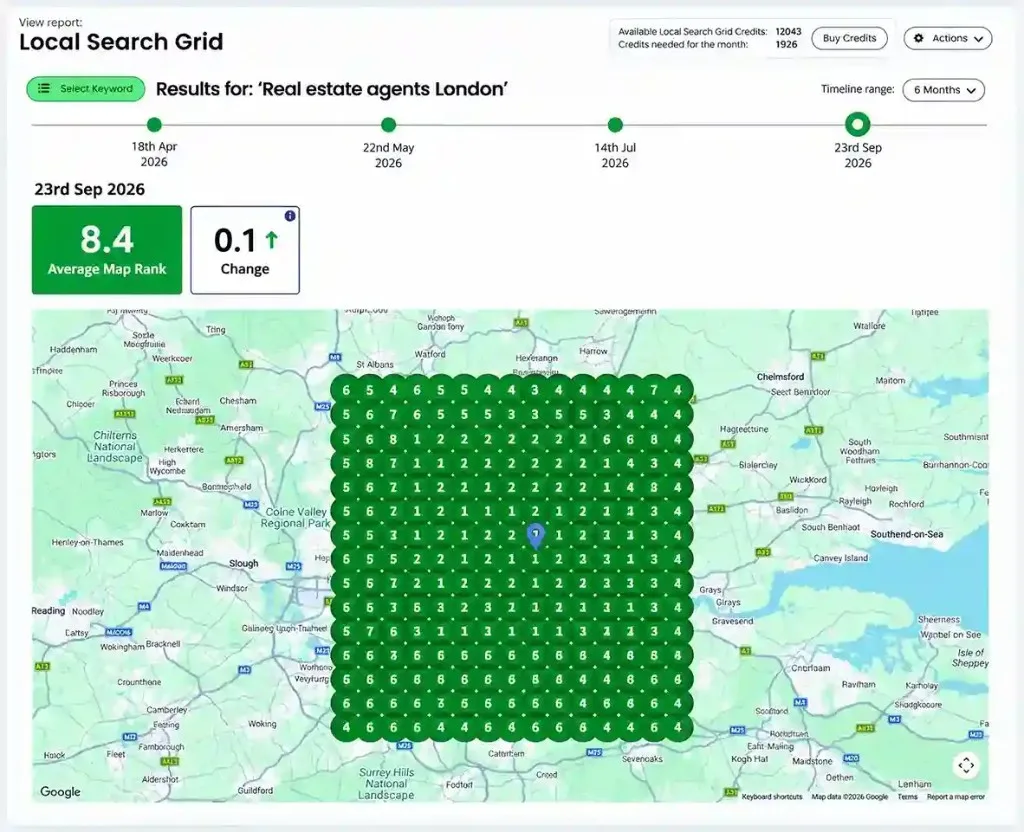Image resolution: width=1024 pixels, height=832 pixels.
Task: Click the Google logo on map
Action: tap(60, 792)
